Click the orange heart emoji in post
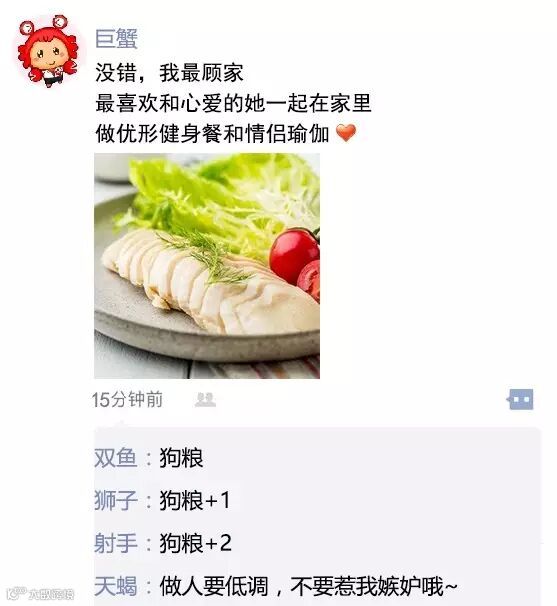 click(346, 133)
